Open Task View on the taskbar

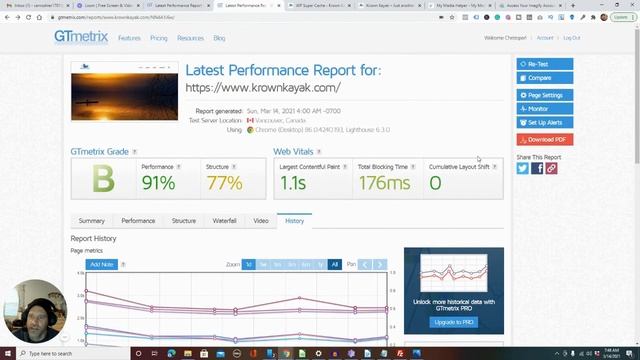click(x=155, y=353)
